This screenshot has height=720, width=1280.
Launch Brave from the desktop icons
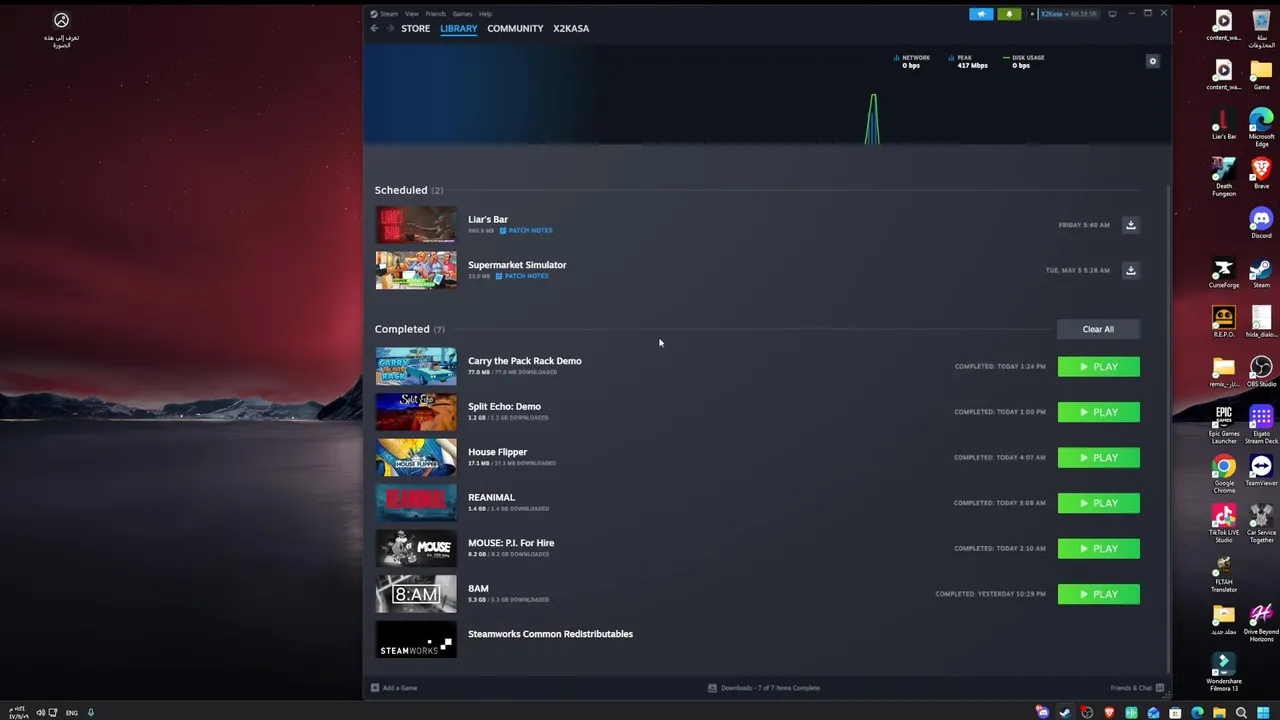coord(1261,172)
